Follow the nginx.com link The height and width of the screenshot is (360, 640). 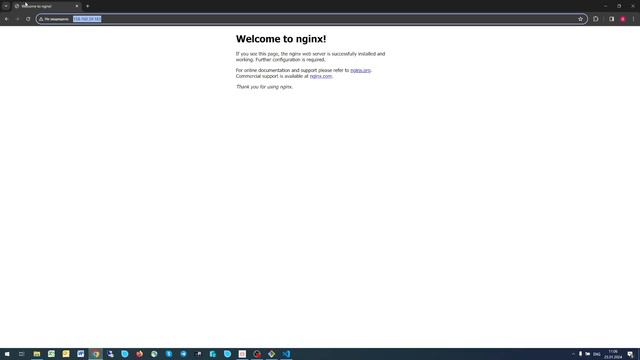tap(321, 76)
